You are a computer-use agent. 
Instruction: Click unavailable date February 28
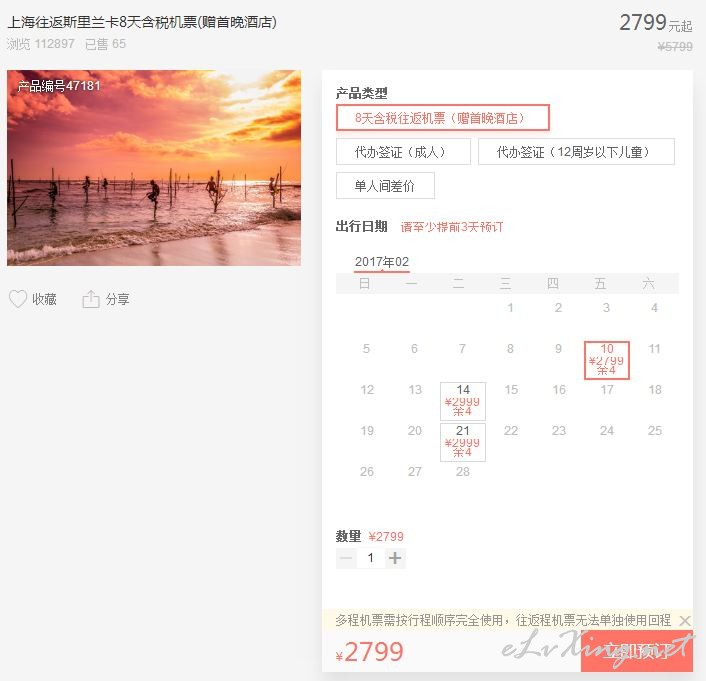point(463,472)
